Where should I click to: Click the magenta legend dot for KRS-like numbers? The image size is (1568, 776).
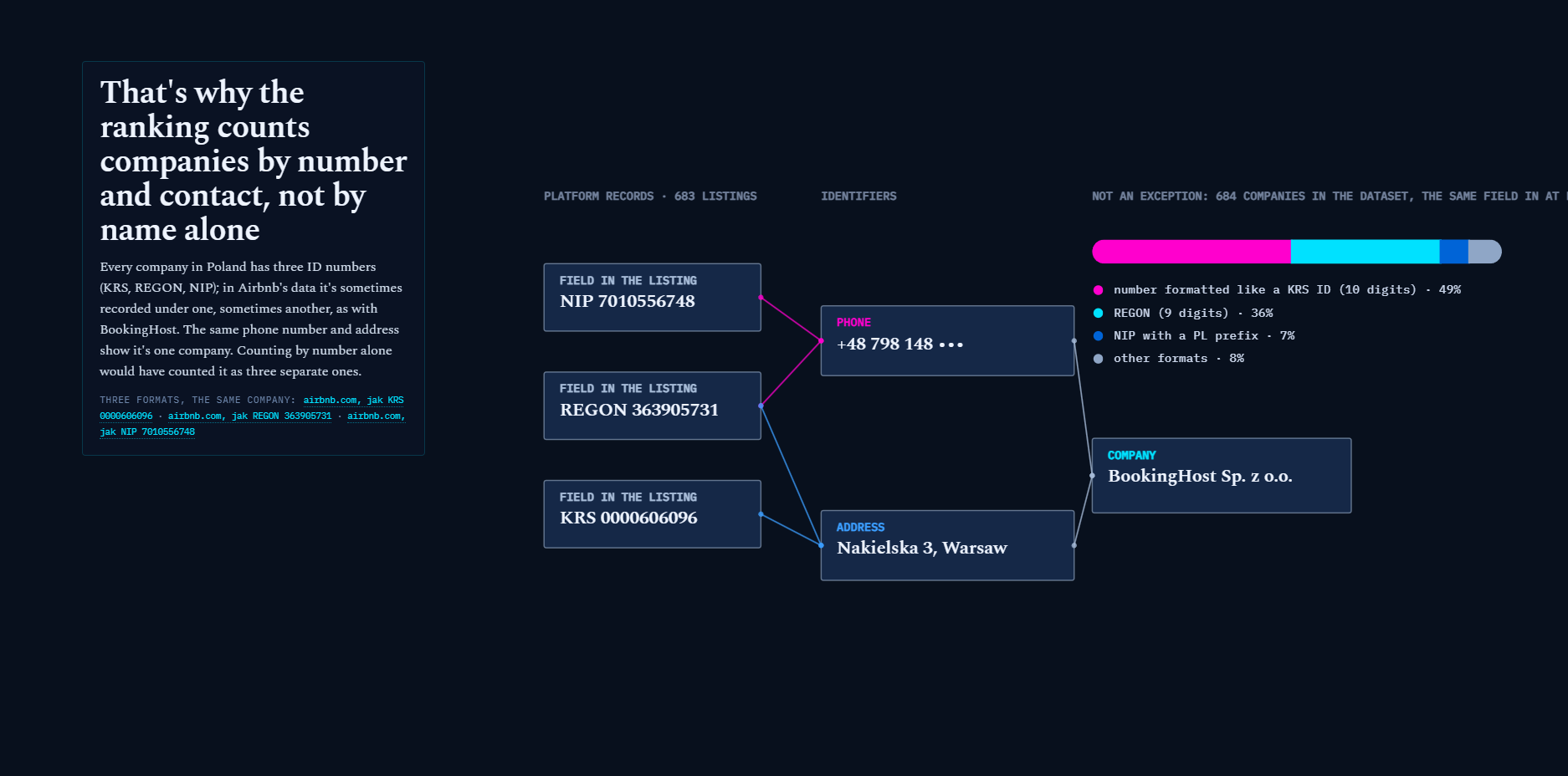[1098, 290]
